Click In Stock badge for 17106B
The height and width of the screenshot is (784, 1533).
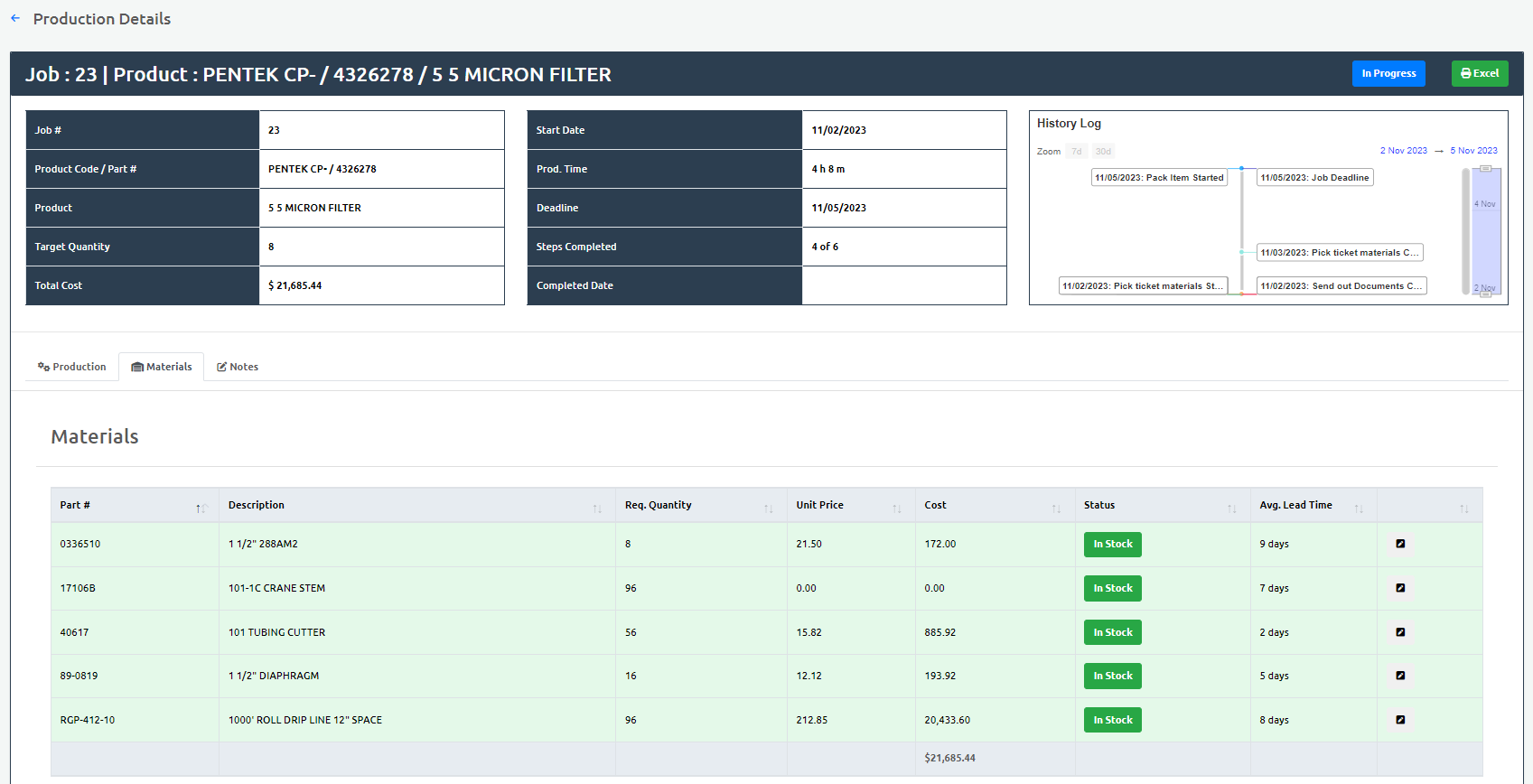point(1113,588)
